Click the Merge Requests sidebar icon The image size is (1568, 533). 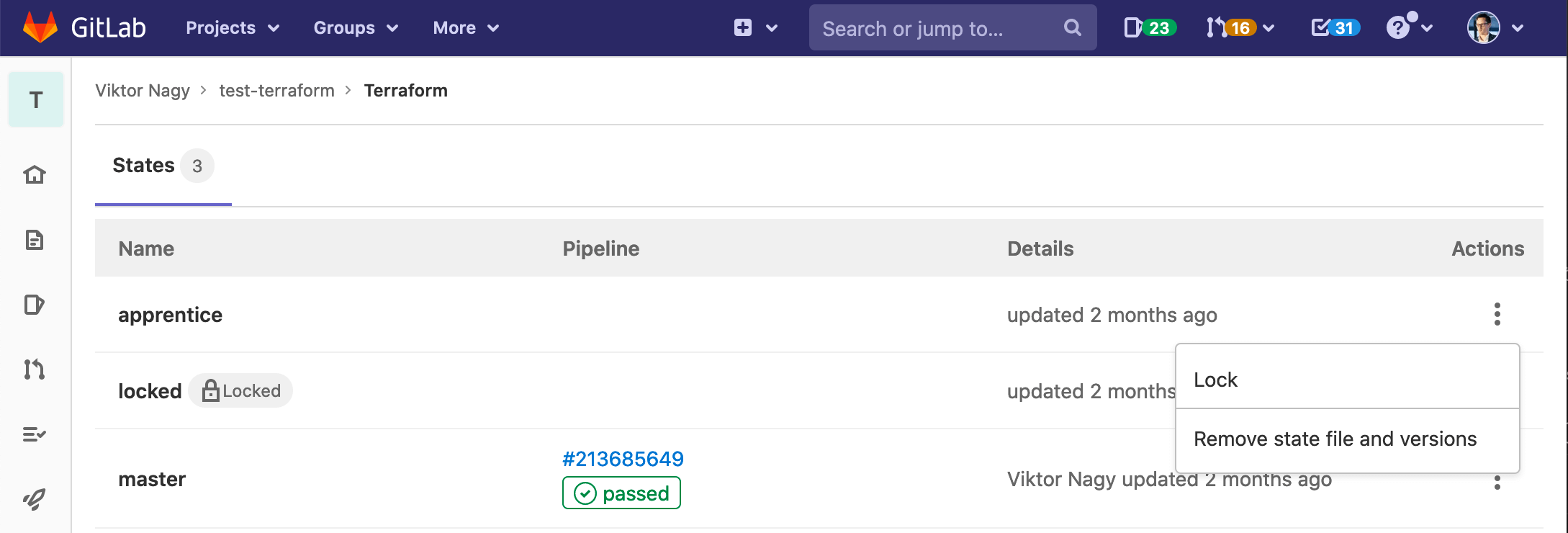point(34,369)
